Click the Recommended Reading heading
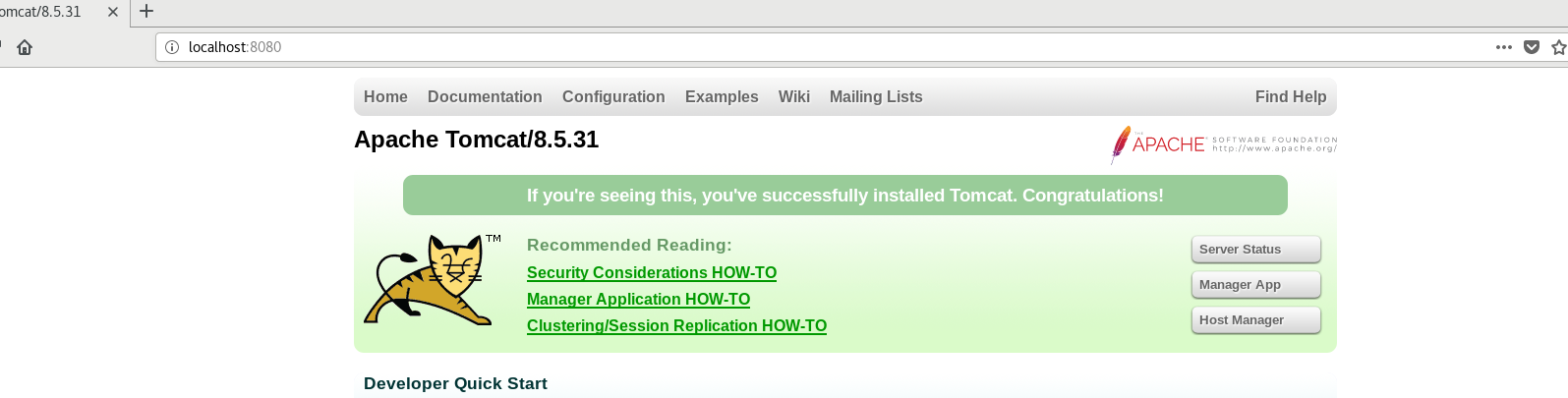Viewport: 1568px width, 398px height. click(629, 245)
